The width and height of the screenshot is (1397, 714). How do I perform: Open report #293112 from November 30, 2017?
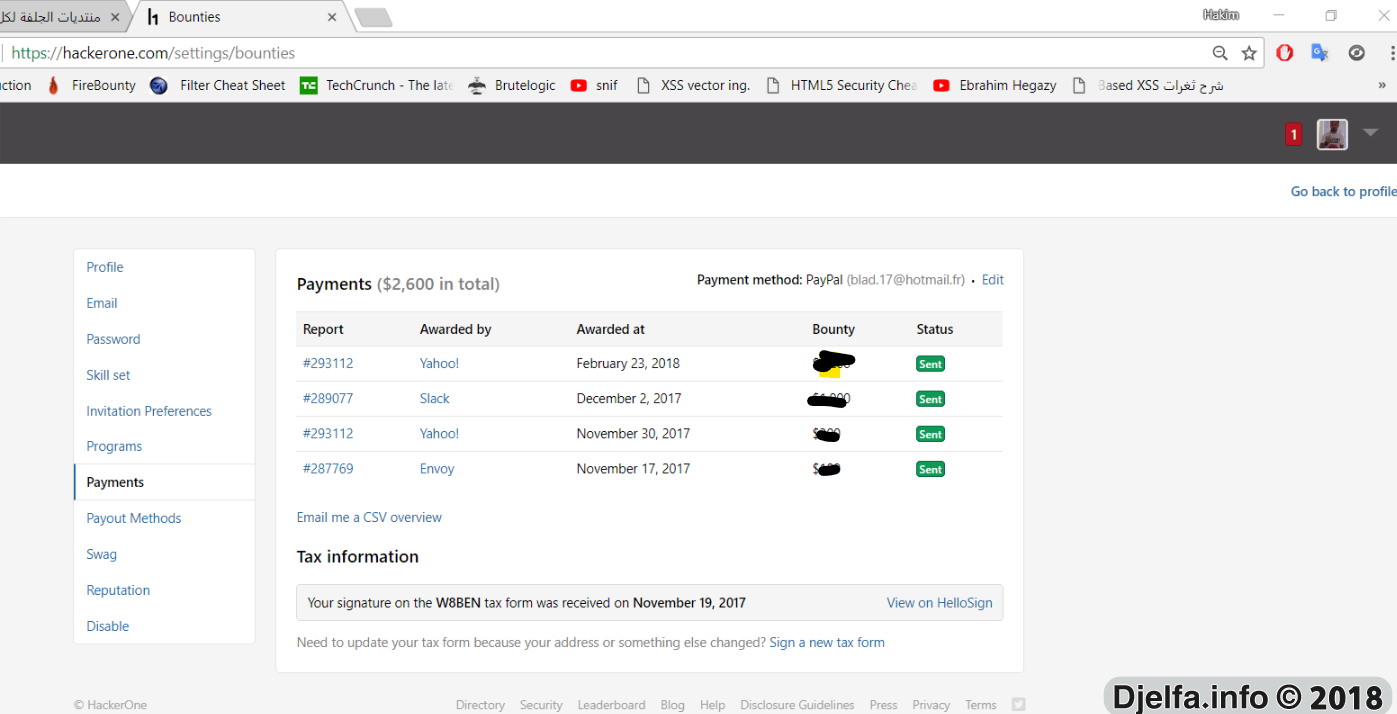tap(328, 433)
